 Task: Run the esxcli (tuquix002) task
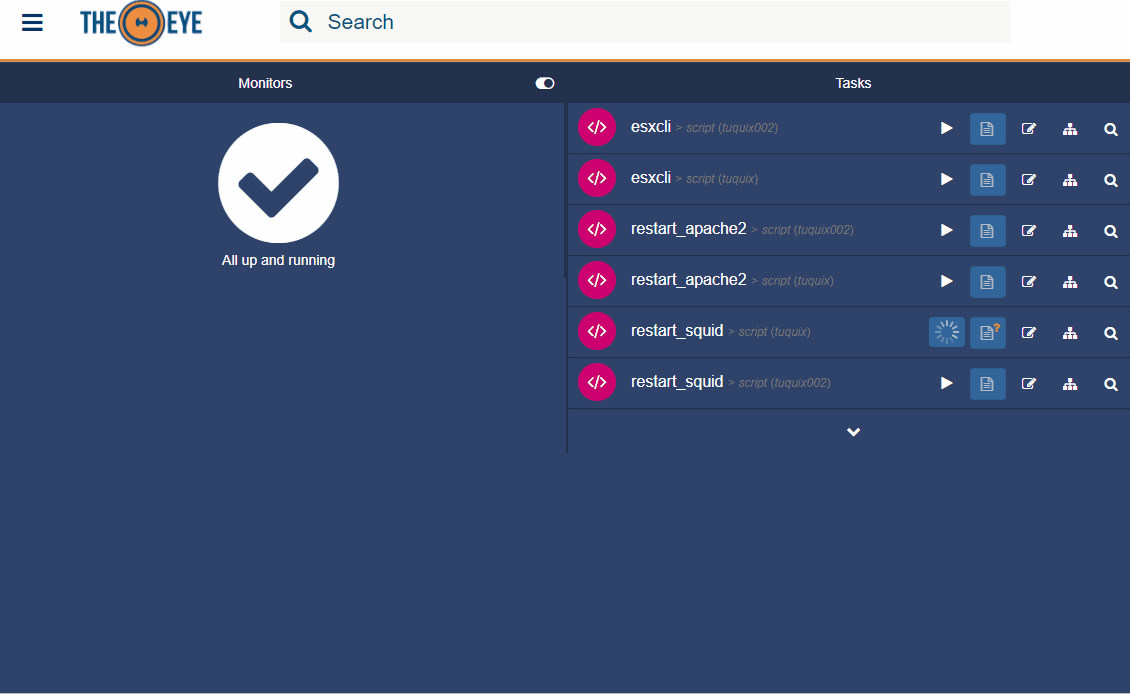coord(946,129)
